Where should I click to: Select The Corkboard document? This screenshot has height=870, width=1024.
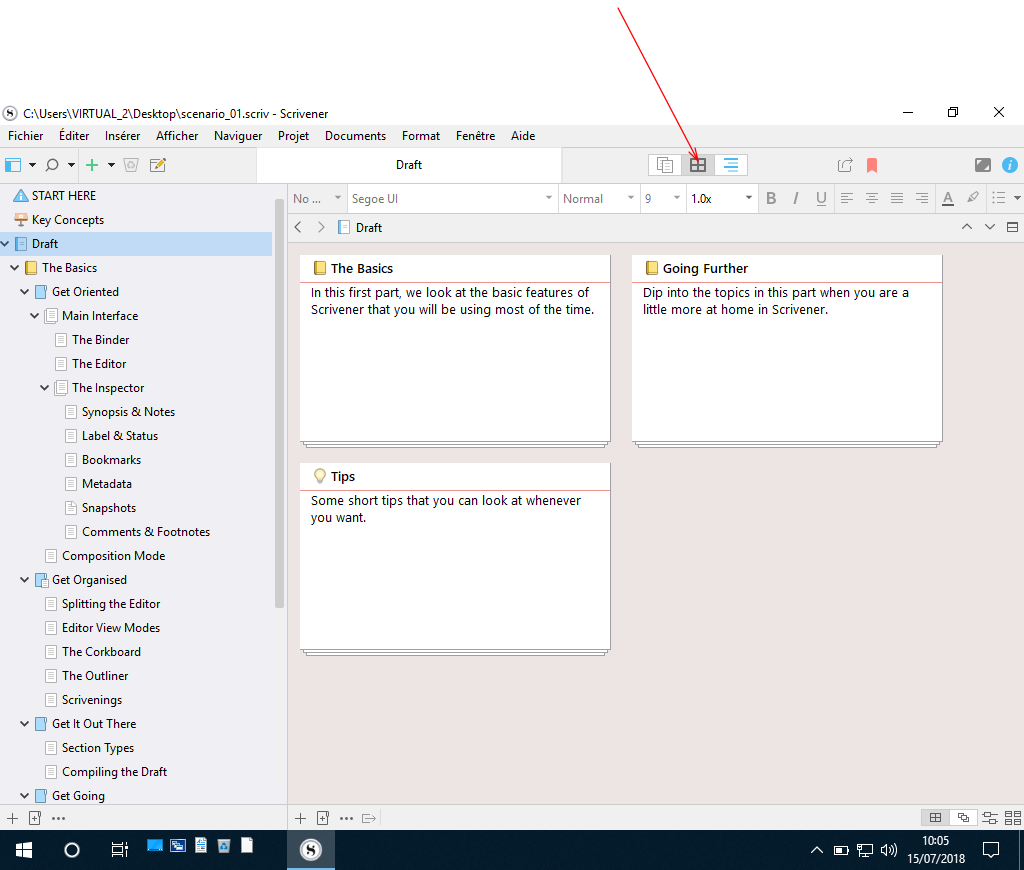[x=101, y=652]
